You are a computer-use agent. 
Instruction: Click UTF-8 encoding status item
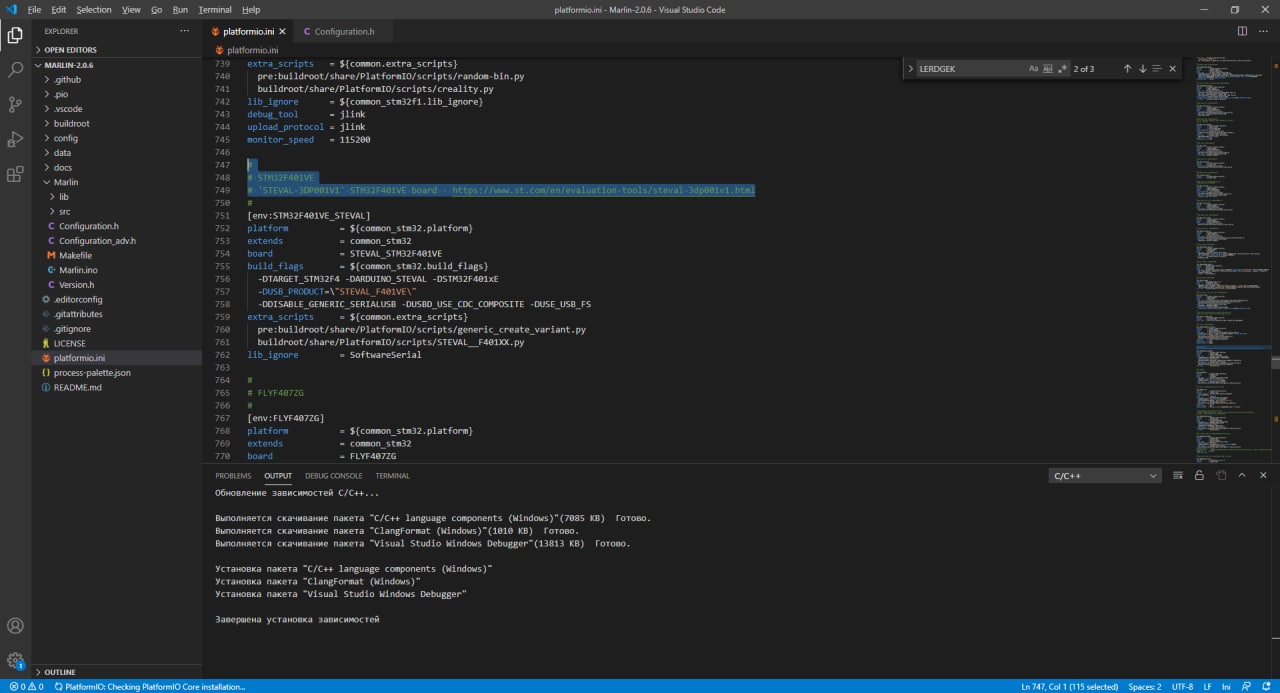click(1182, 686)
